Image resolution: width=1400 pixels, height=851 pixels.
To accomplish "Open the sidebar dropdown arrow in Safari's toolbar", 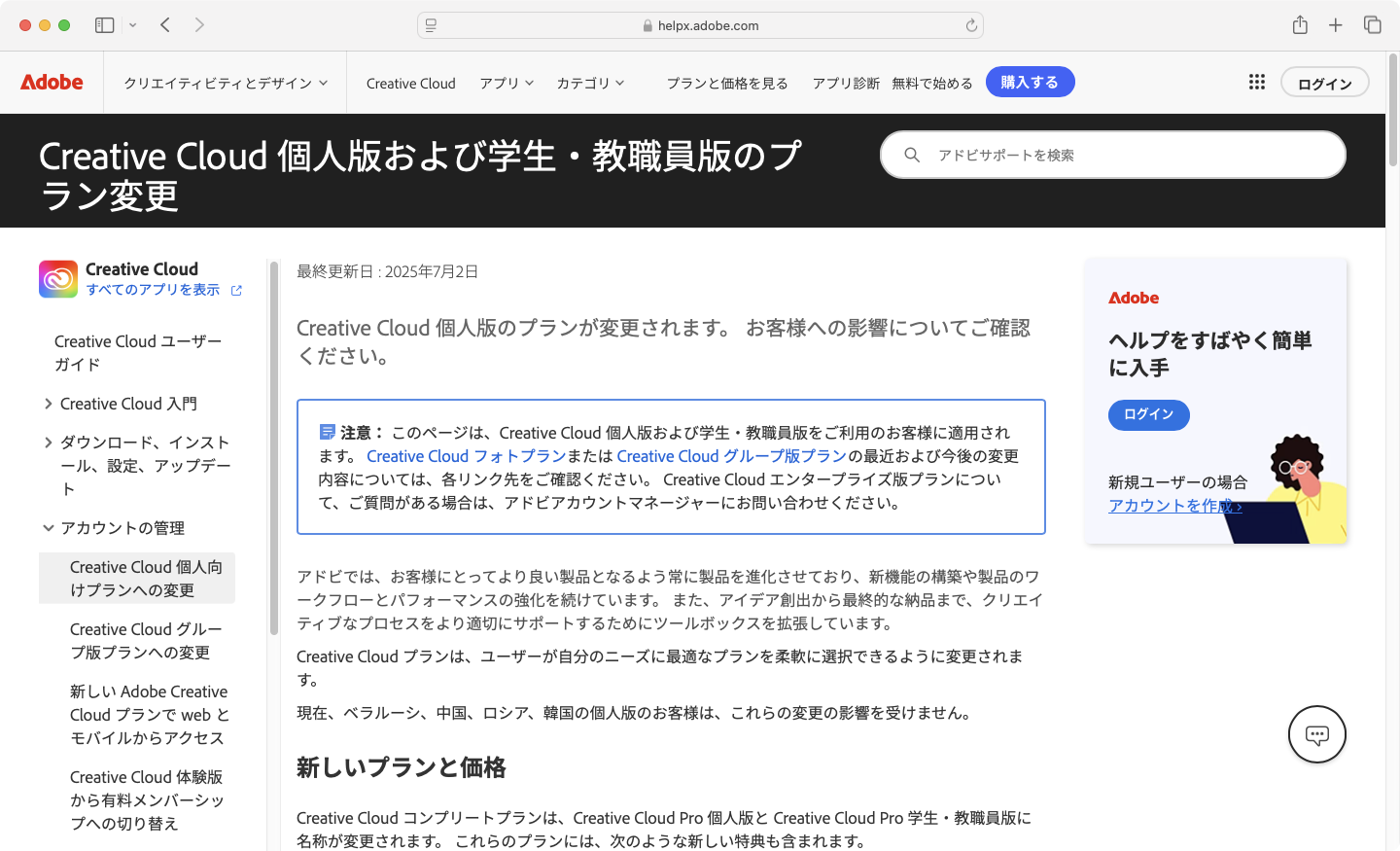I will tap(133, 25).
